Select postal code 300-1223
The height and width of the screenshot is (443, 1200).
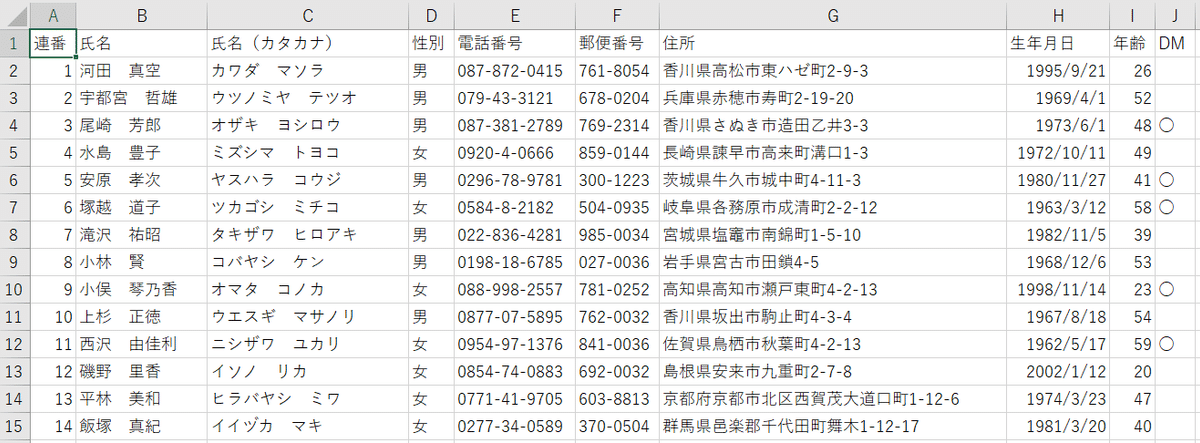click(x=616, y=180)
